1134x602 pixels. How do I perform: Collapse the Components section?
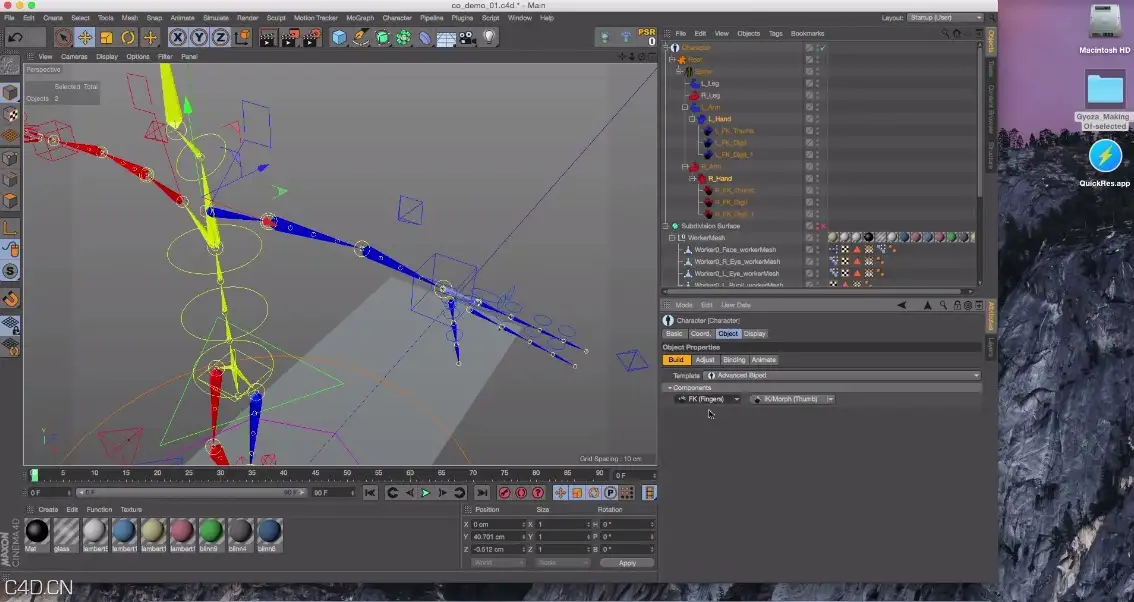point(670,388)
